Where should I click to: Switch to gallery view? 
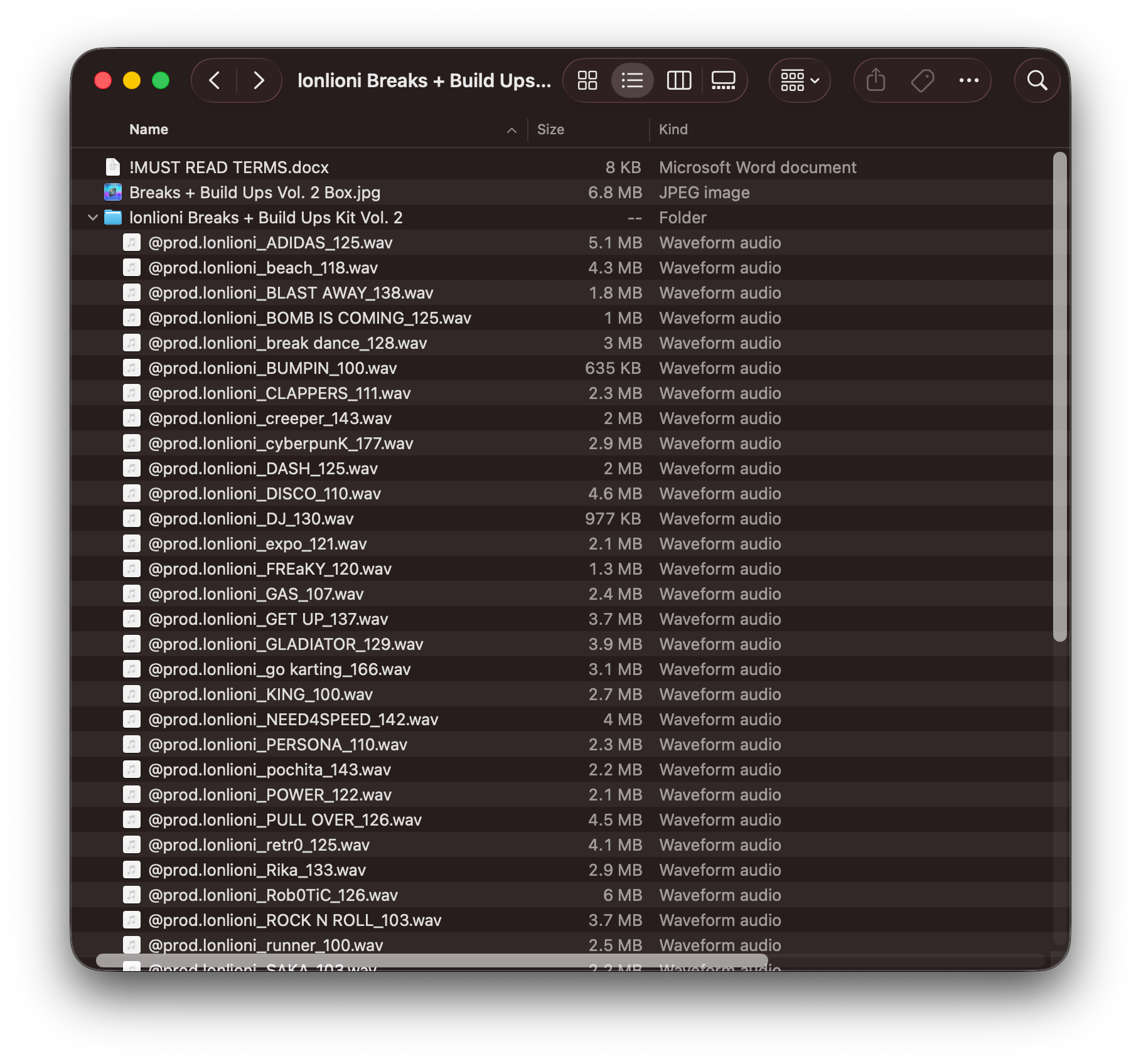tap(723, 80)
